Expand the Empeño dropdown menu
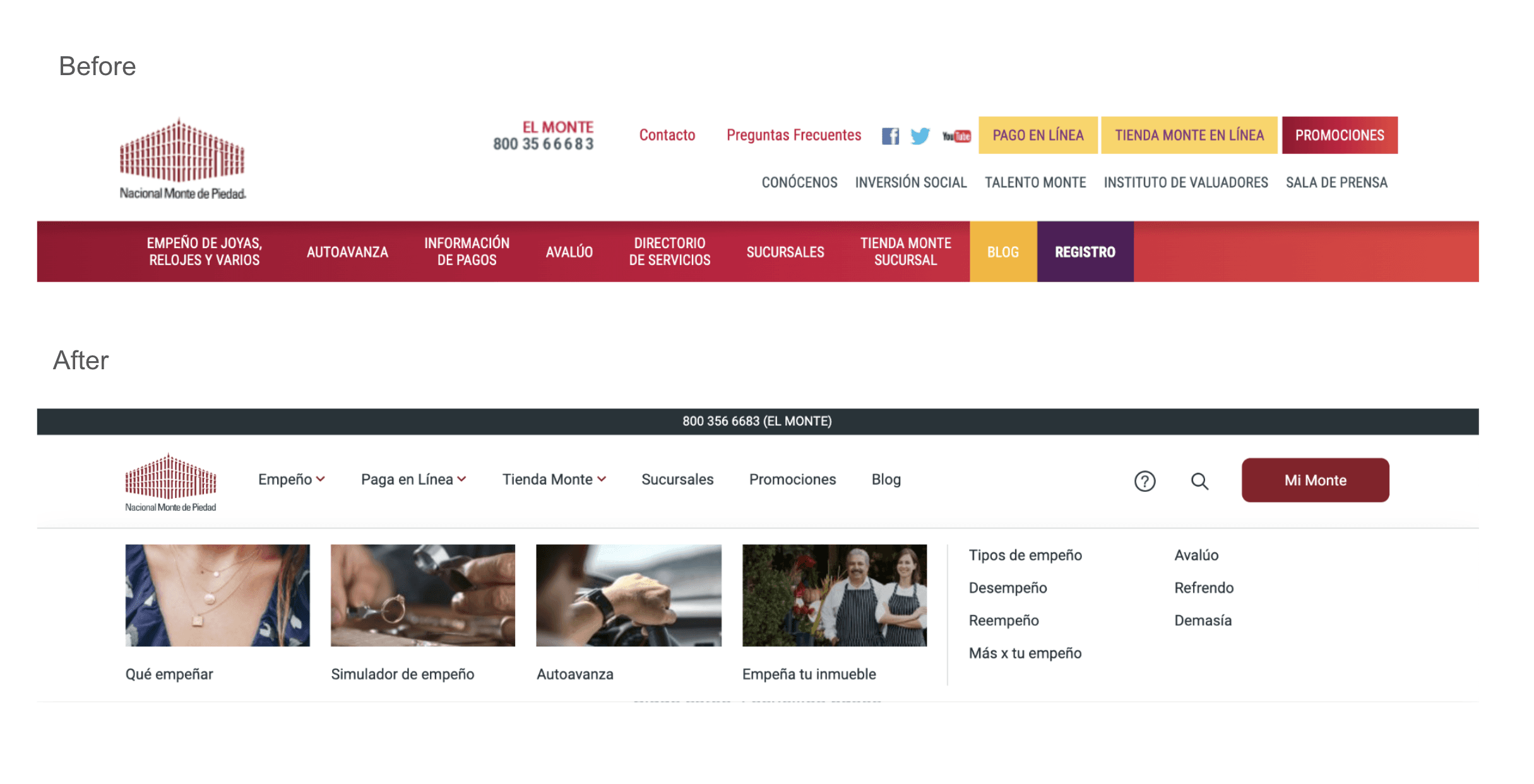 pos(292,480)
